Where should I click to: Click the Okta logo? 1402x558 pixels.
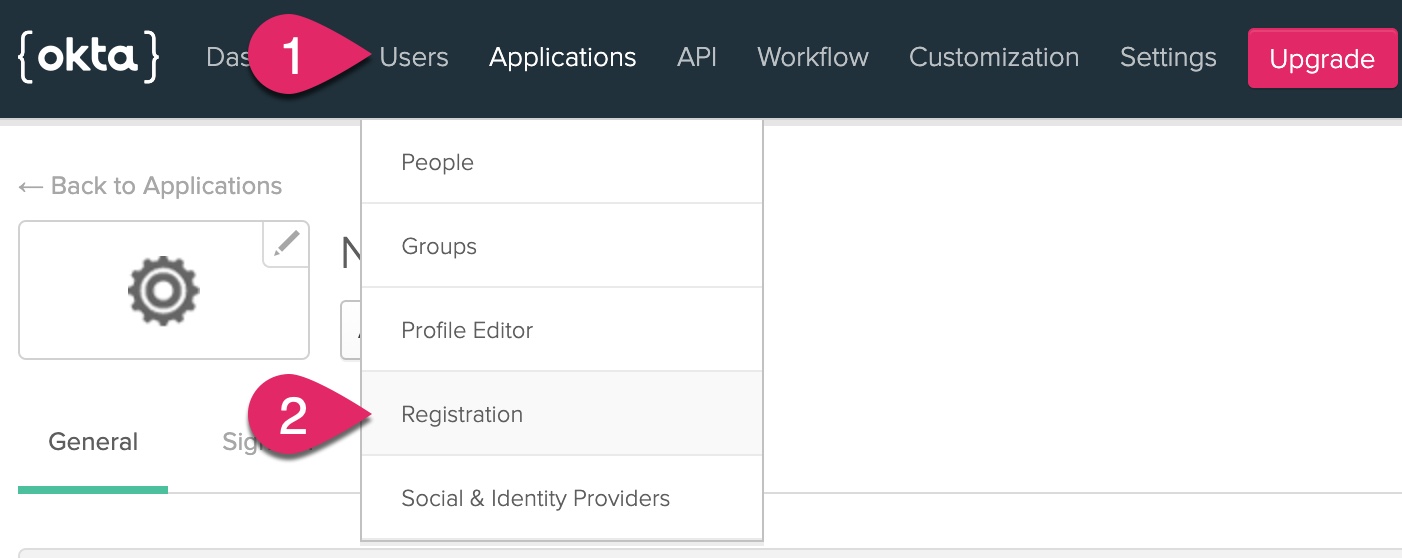click(x=88, y=57)
